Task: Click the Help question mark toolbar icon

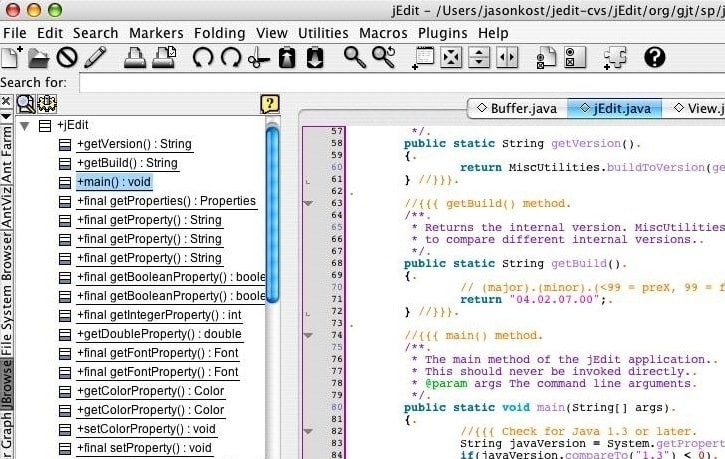Action: (654, 57)
